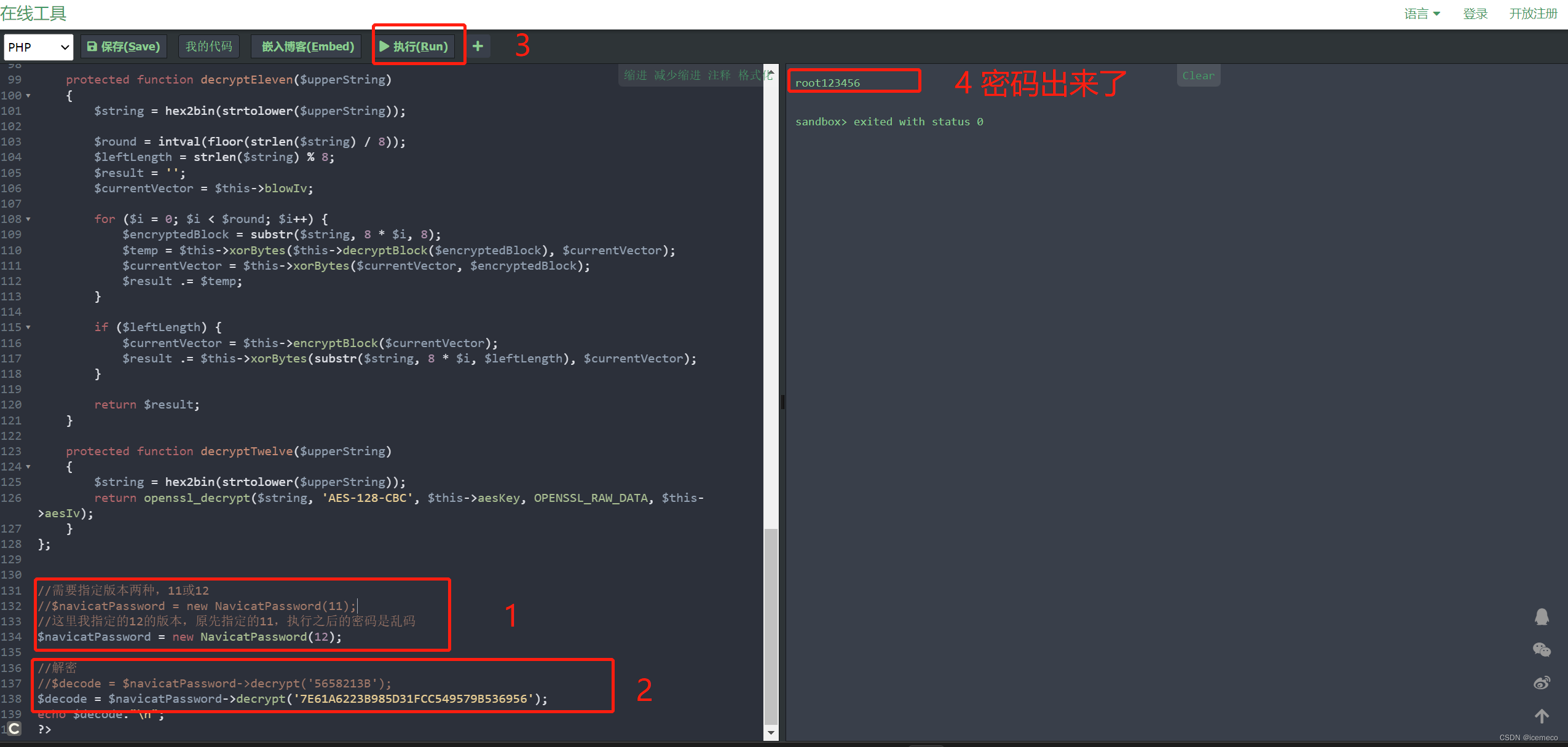
Task: Click '$this->blowIv' on line 106
Action: pos(261,189)
